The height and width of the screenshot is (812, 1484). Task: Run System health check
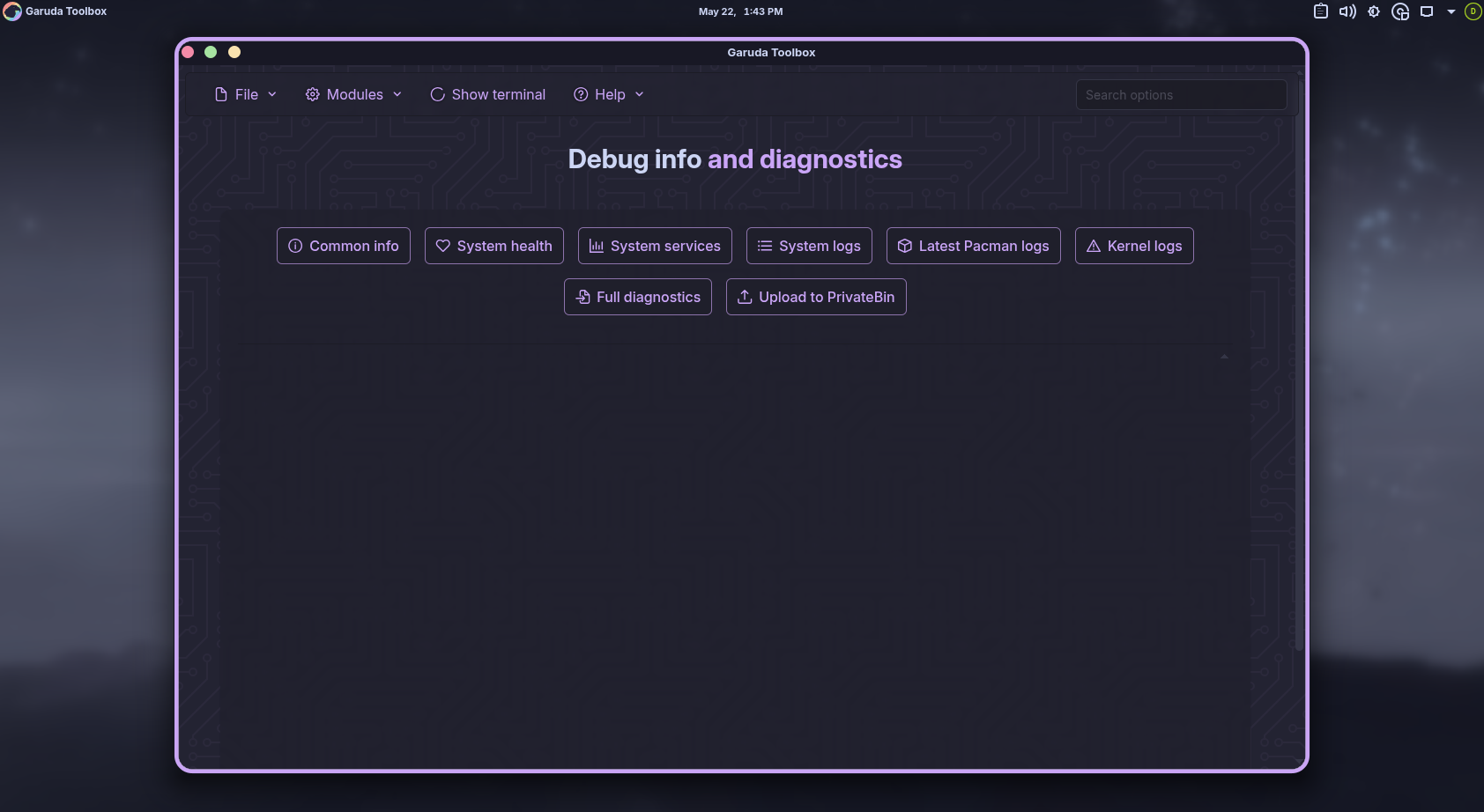(x=494, y=246)
